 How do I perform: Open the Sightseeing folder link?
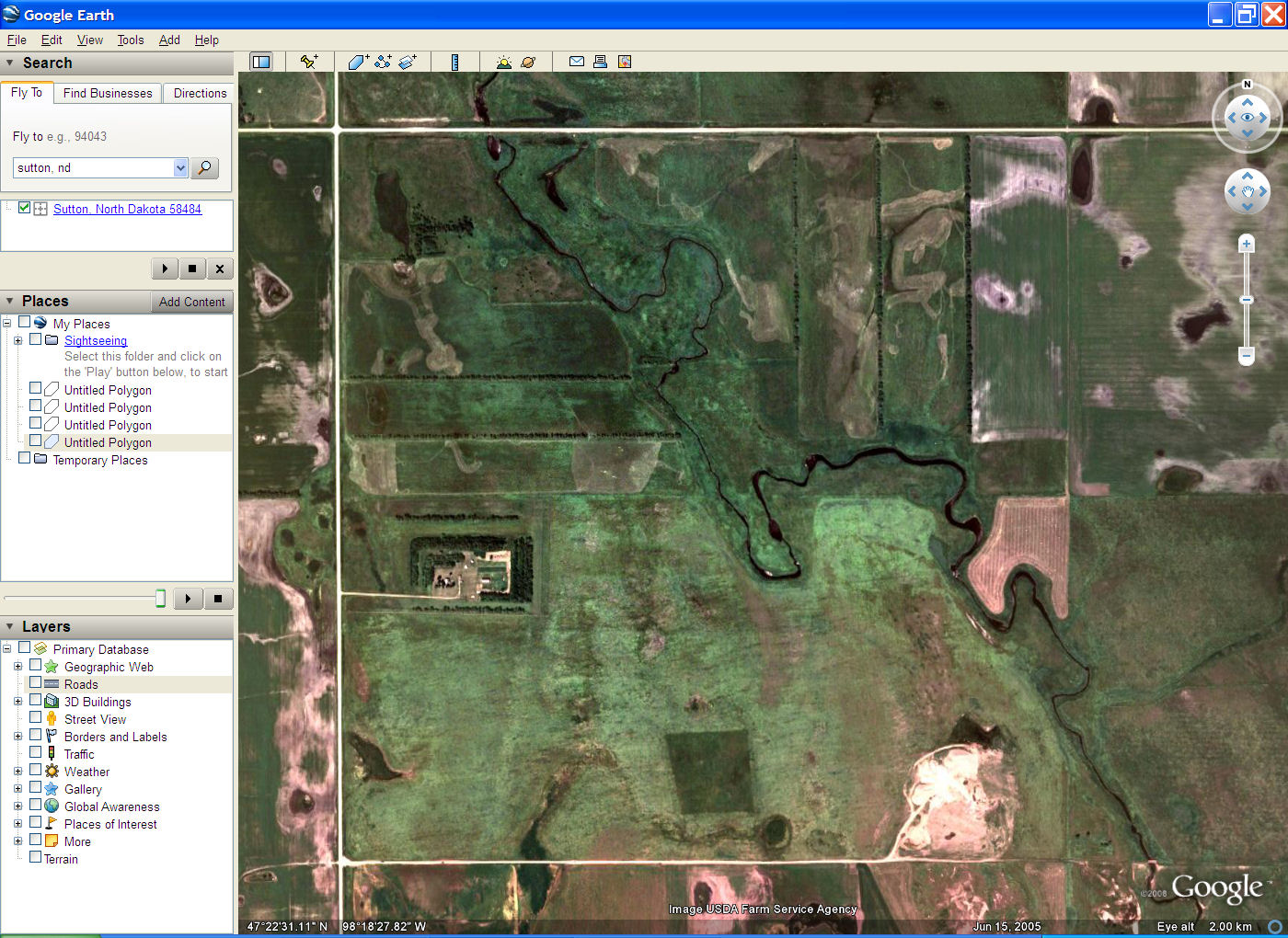pyautogui.click(x=96, y=340)
